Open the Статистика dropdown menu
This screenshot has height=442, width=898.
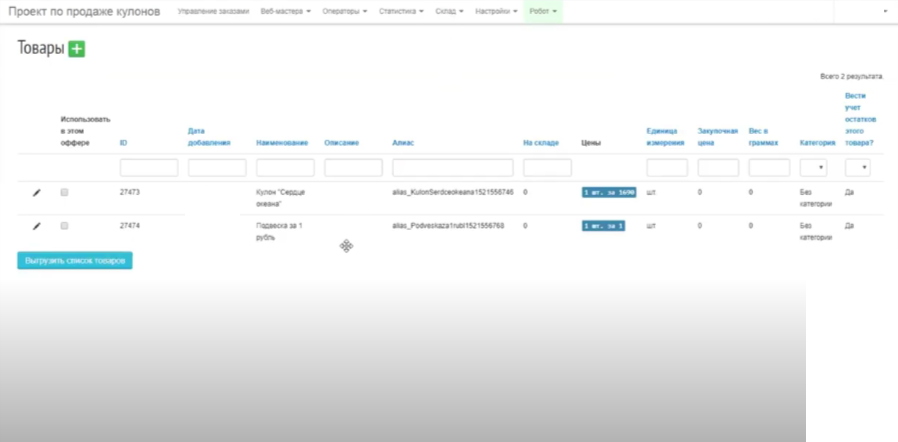400,11
